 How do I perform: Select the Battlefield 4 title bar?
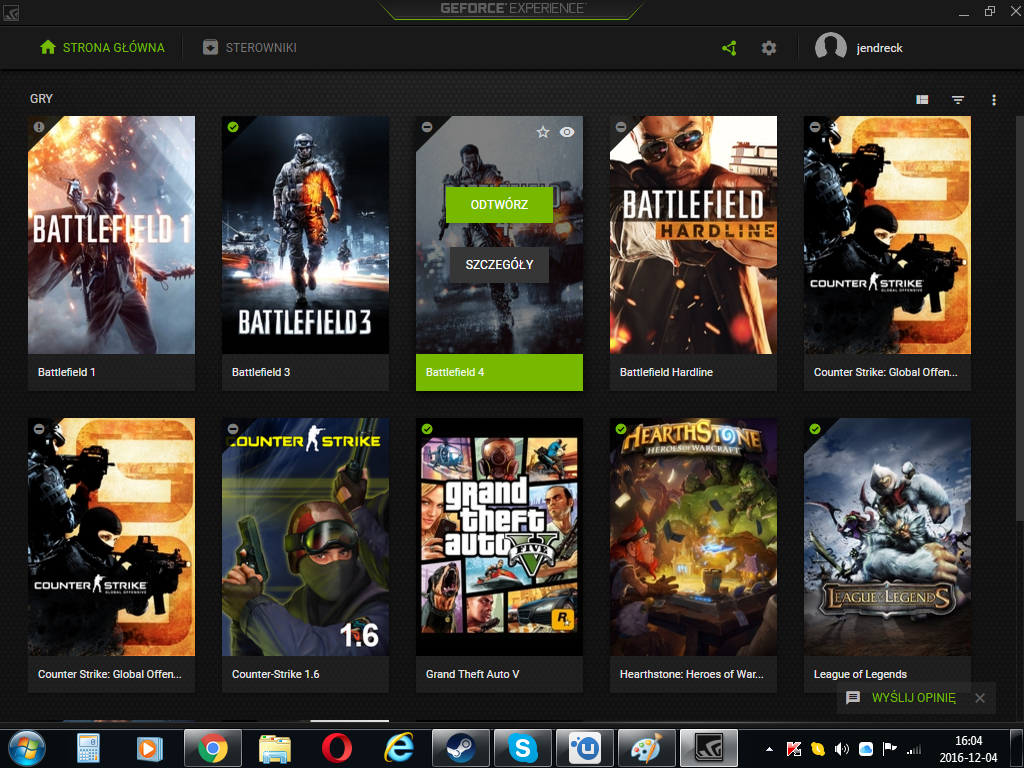pos(499,372)
